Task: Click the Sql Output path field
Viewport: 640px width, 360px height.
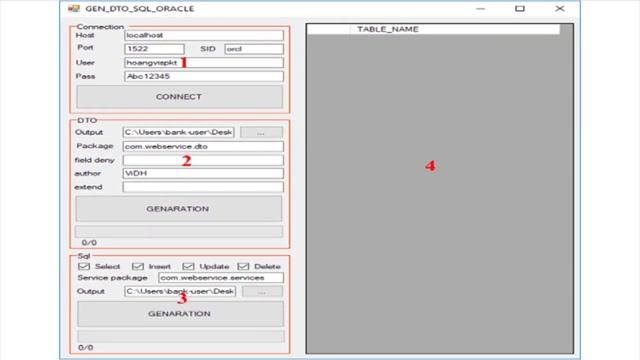Action: point(180,291)
